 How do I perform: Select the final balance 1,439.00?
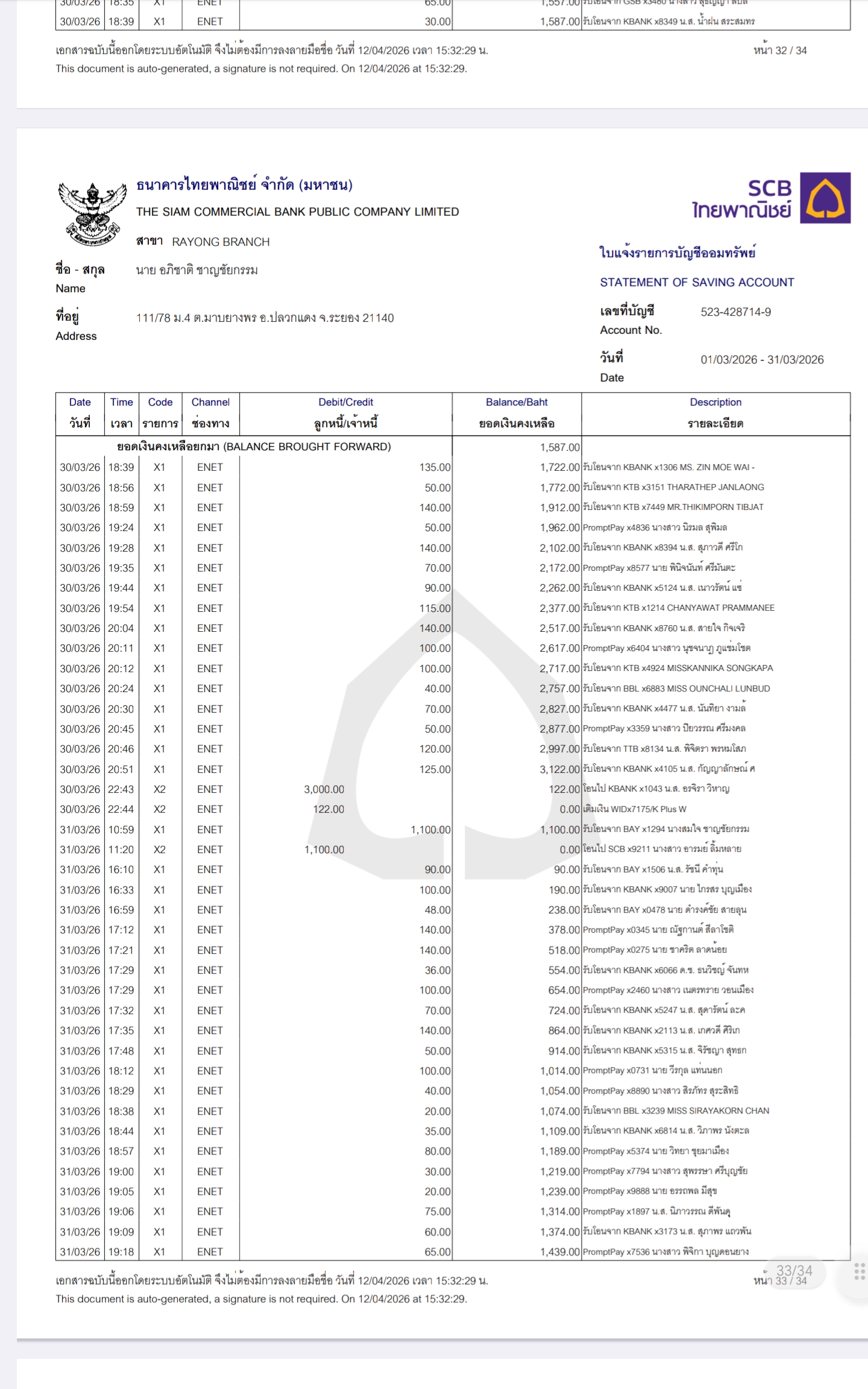point(559,1252)
